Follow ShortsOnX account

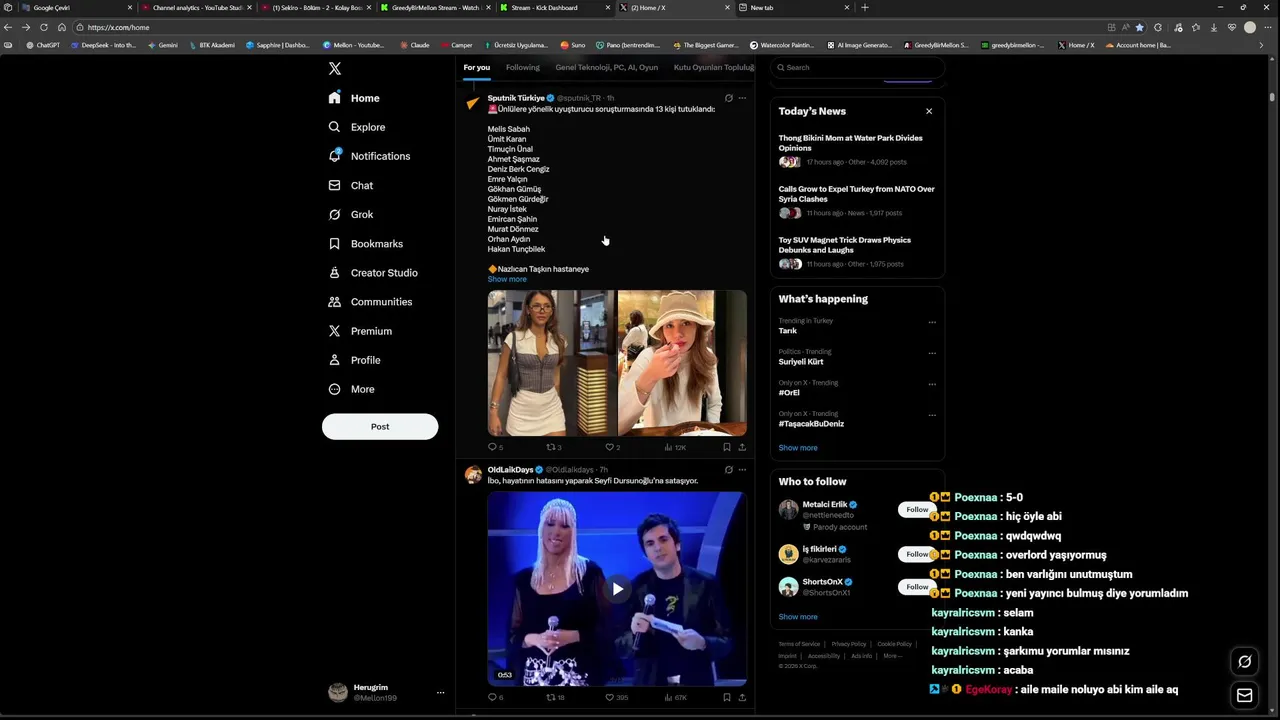[x=917, y=587]
